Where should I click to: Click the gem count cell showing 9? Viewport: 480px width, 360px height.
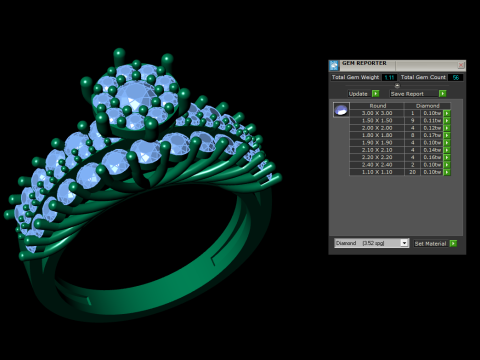tap(412, 121)
